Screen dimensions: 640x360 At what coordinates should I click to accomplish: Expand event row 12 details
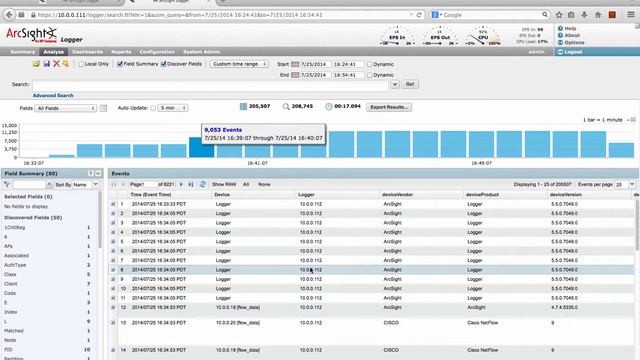pyautogui.click(x=113, y=307)
